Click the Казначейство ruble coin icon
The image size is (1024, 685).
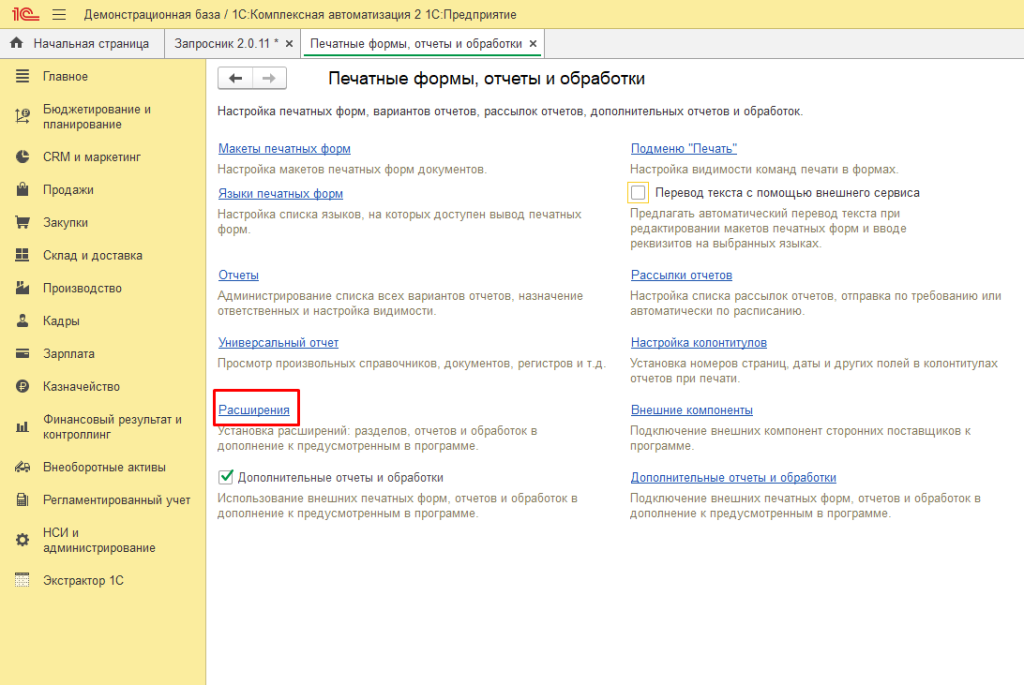tap(22, 387)
